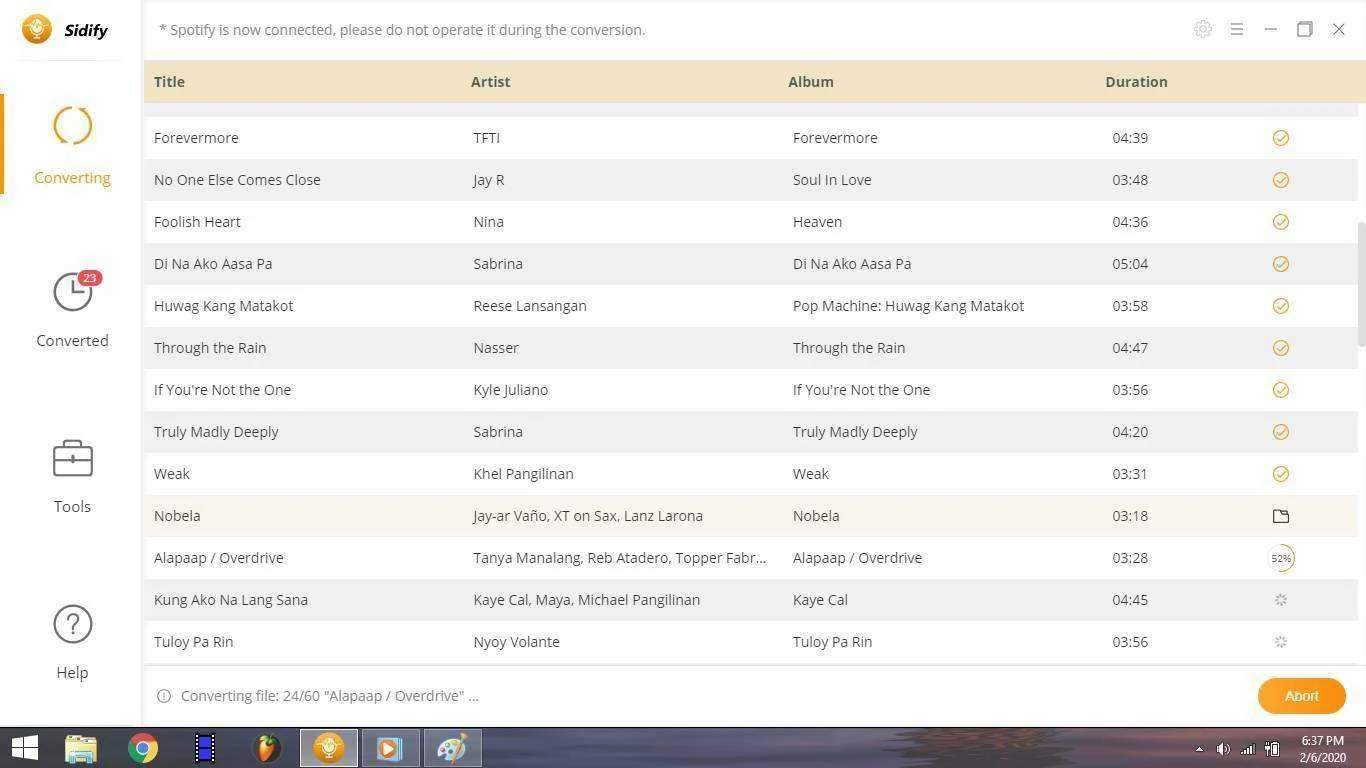Click completed checkmark for Truly Madly Deeply

(x=1281, y=432)
